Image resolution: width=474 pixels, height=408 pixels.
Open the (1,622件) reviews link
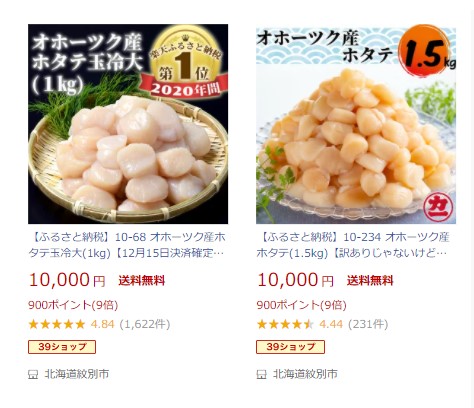point(145,324)
